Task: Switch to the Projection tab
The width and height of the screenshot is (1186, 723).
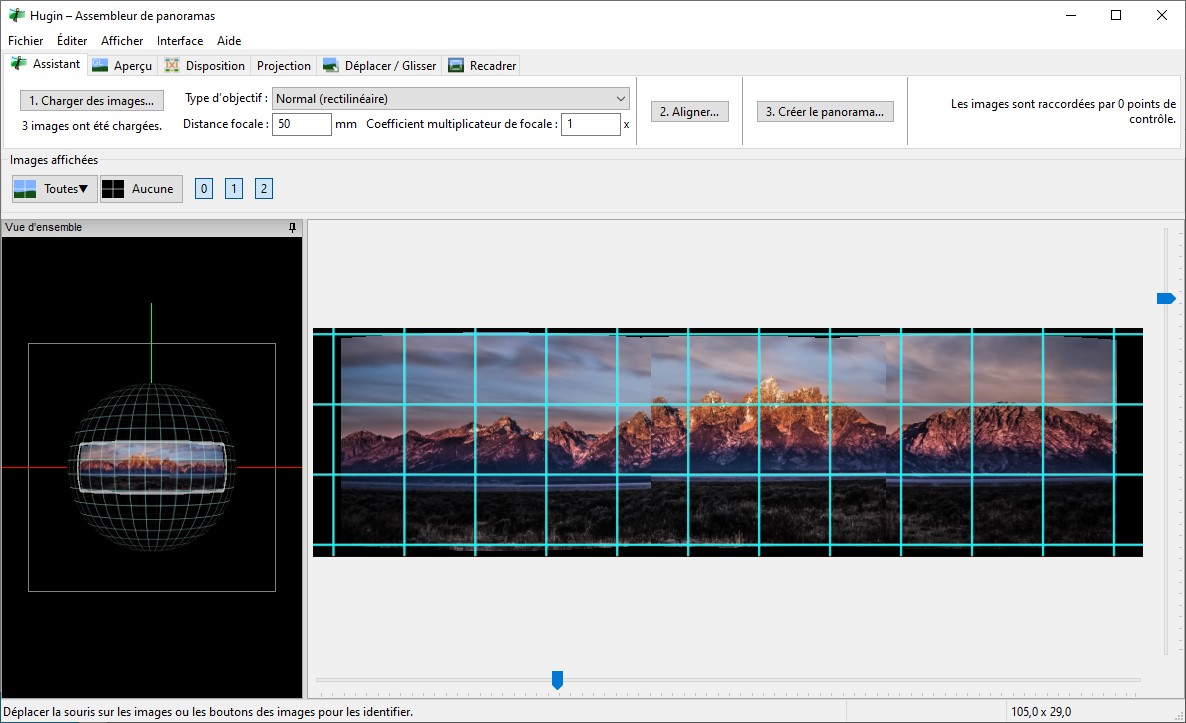Action: coord(283,66)
